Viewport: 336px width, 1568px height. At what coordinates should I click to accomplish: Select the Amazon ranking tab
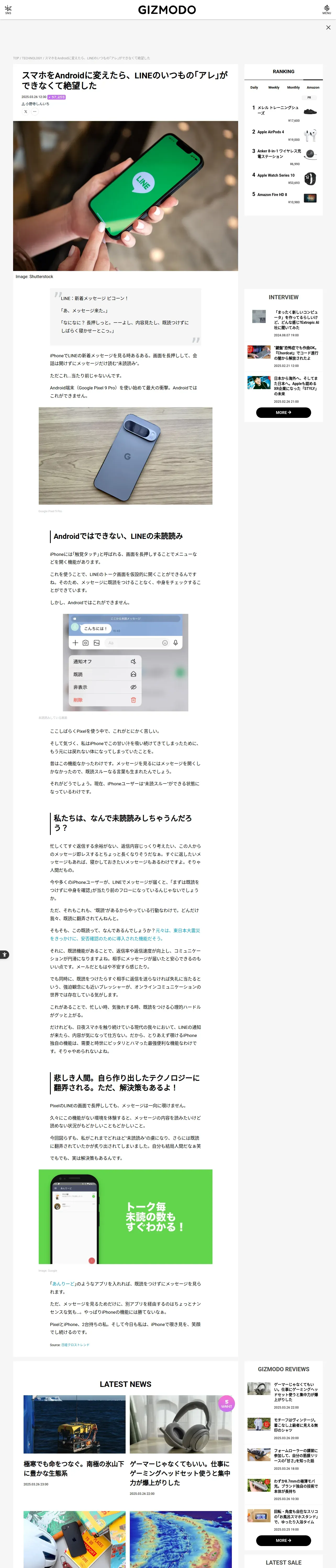pyautogui.click(x=313, y=88)
